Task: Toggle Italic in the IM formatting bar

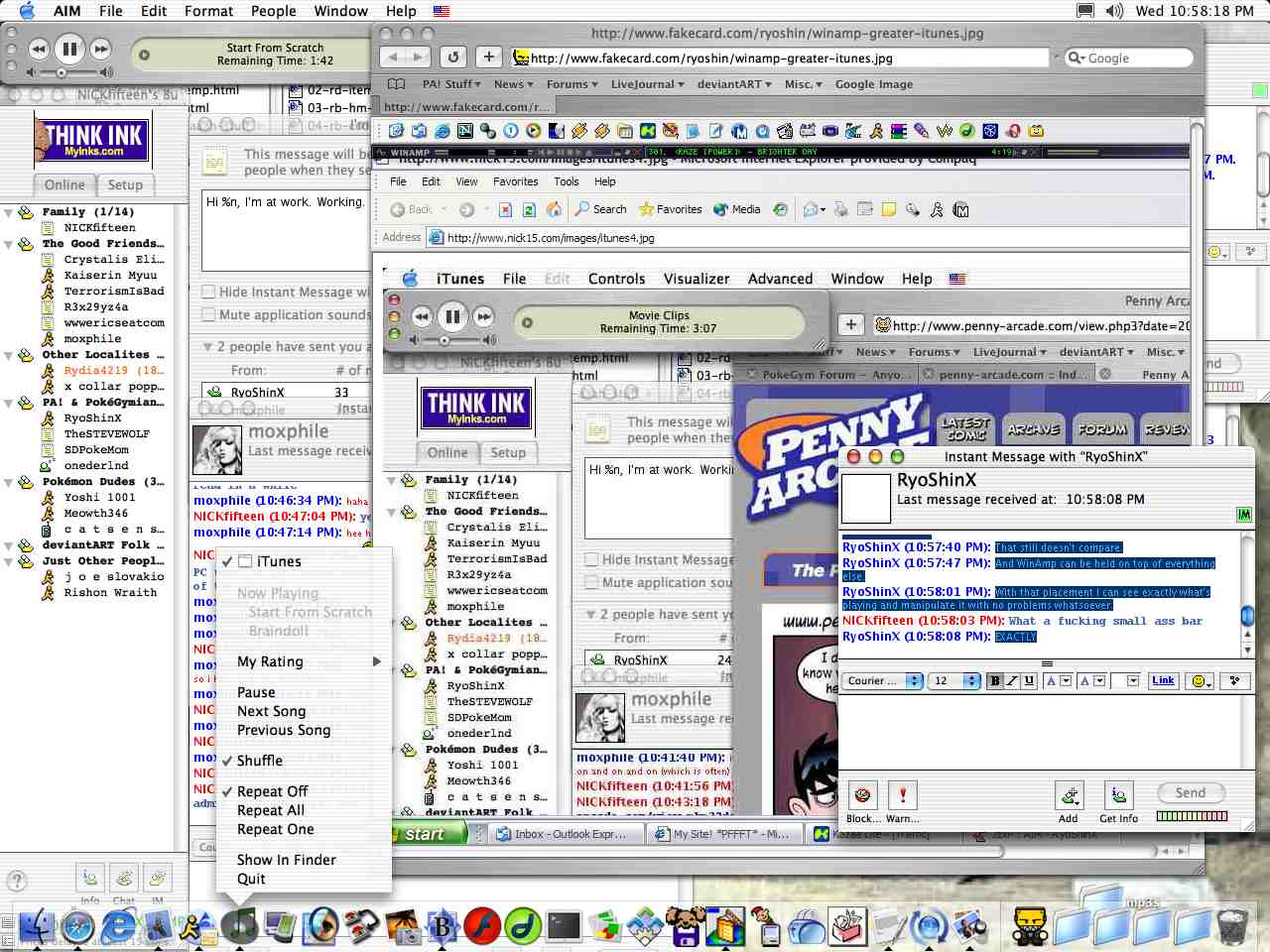Action: [1011, 681]
